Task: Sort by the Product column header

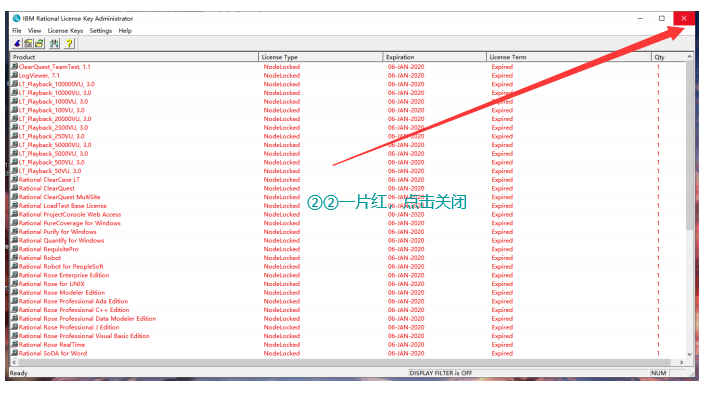Action: 134,57
